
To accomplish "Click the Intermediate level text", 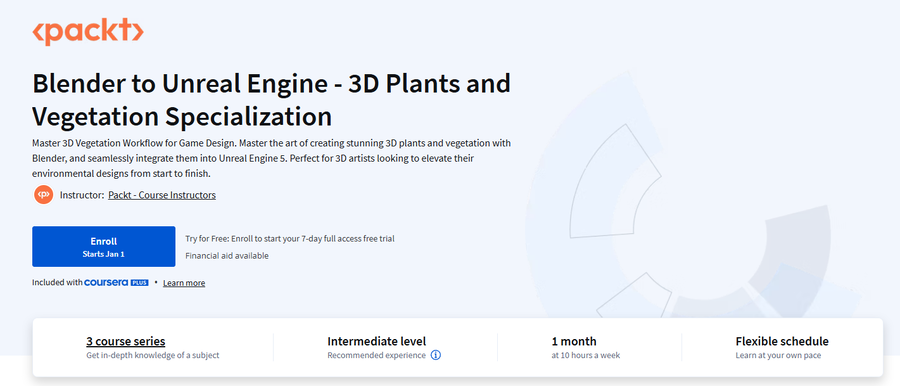I will (x=377, y=341).
